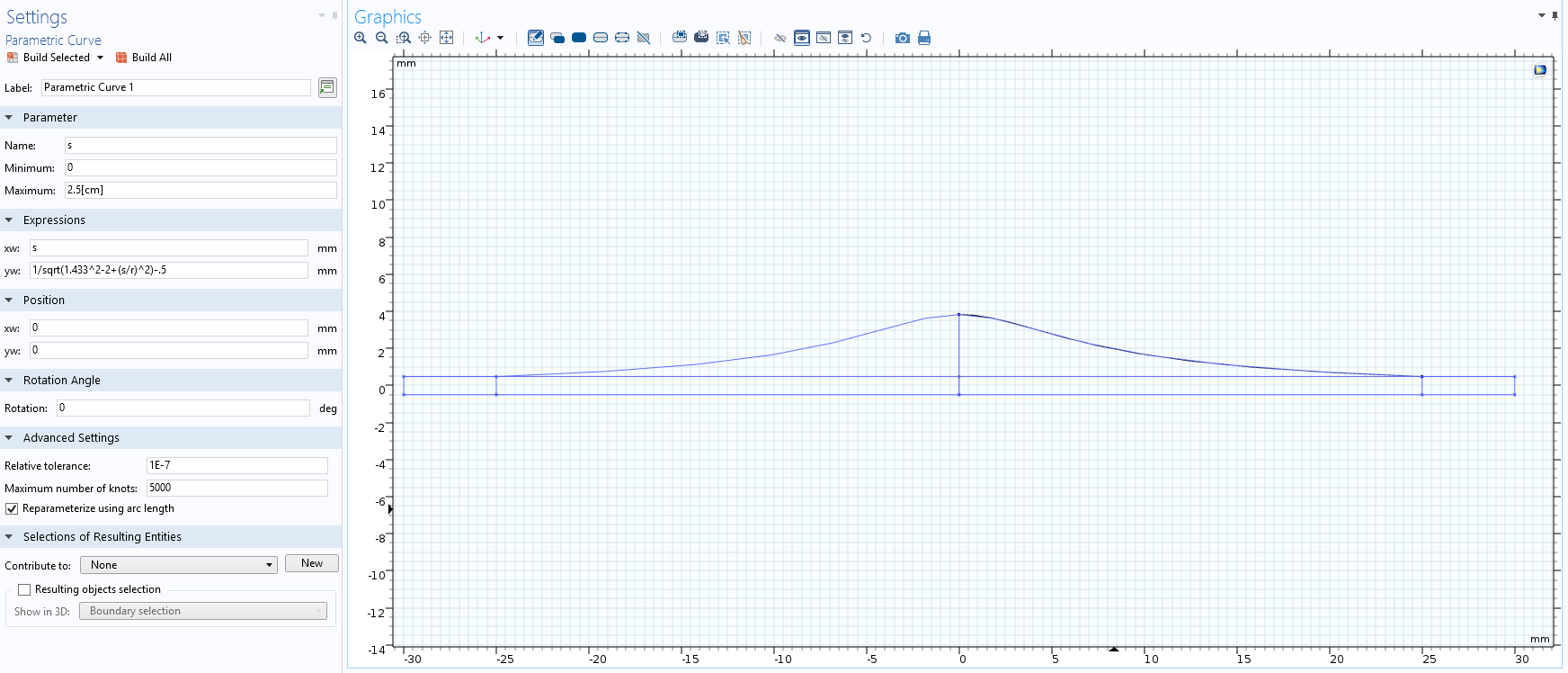Click the Zoom Extents icon
The image size is (1568, 673).
pyautogui.click(x=446, y=38)
